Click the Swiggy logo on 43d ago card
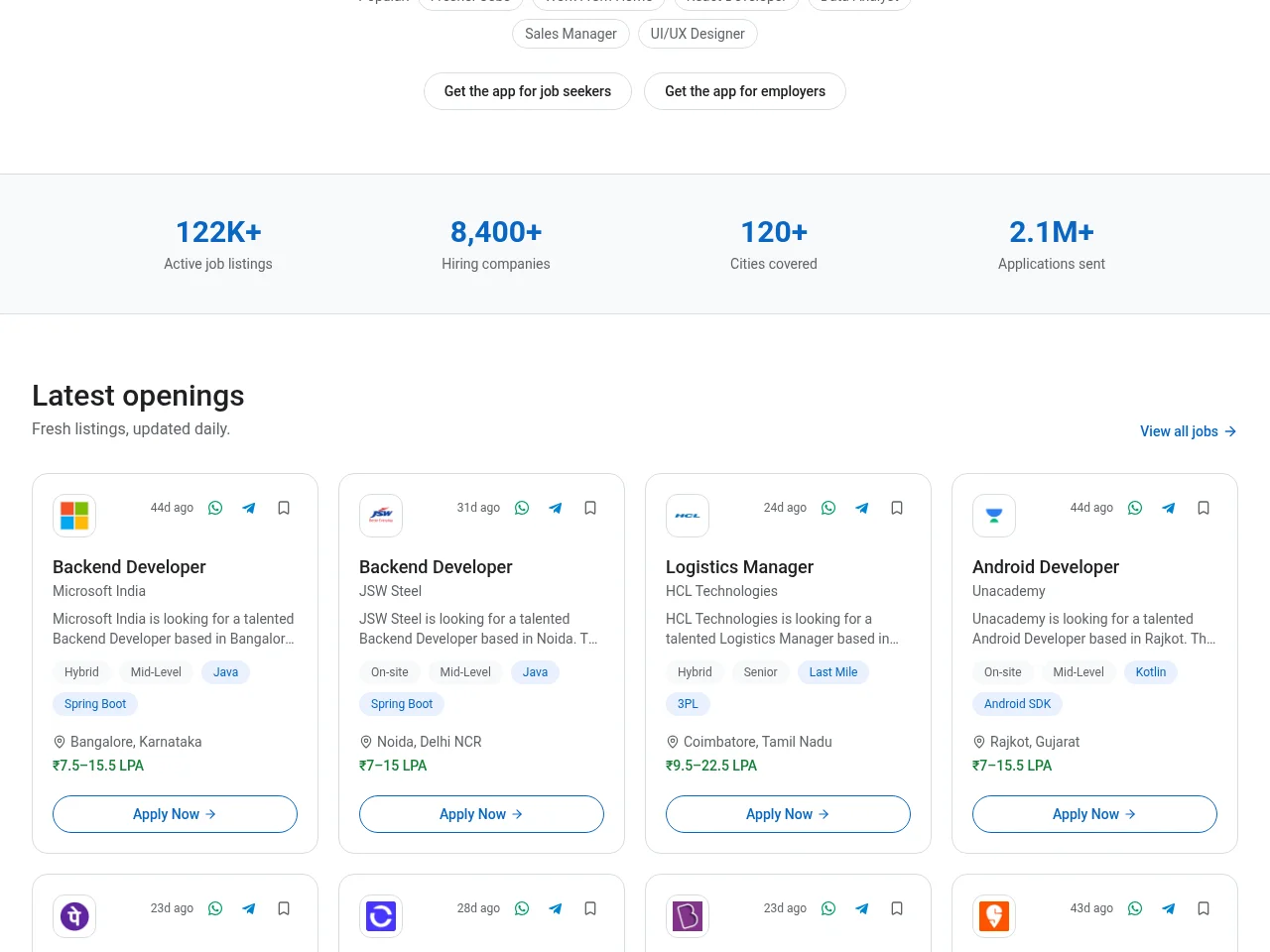 pyautogui.click(x=994, y=916)
